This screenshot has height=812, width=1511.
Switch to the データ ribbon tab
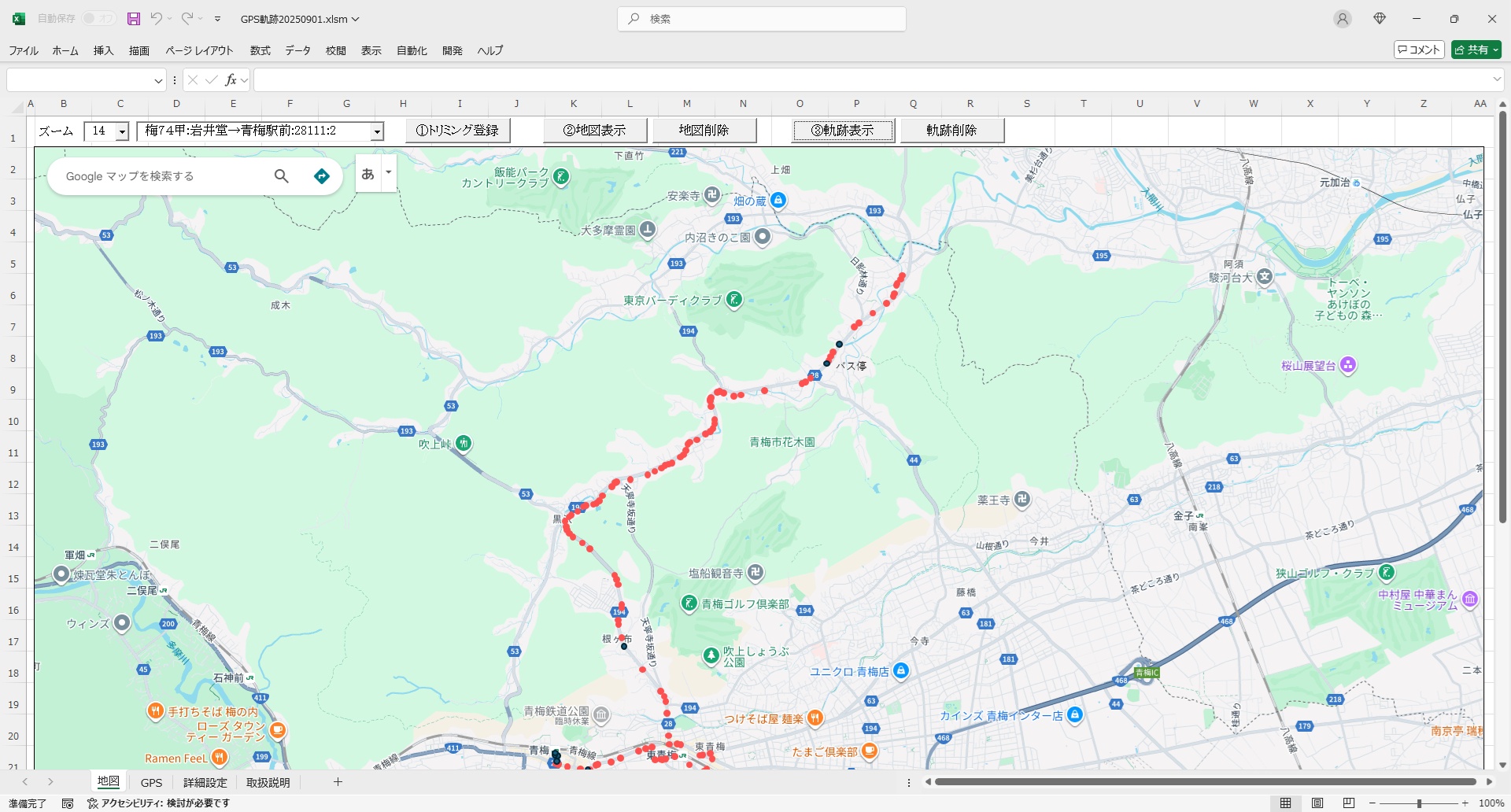pyautogui.click(x=297, y=50)
